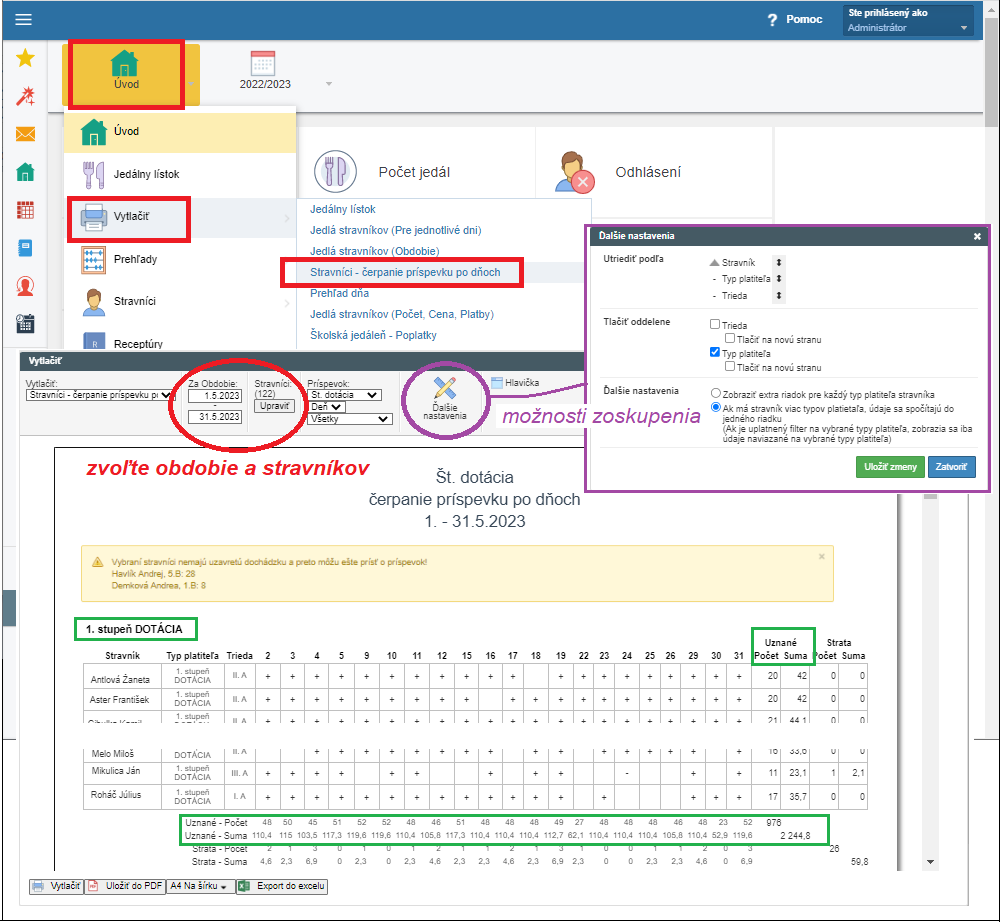1000x922 pixels.
Task: Open Prehľad dňa submenu link
Action: [x=339, y=293]
